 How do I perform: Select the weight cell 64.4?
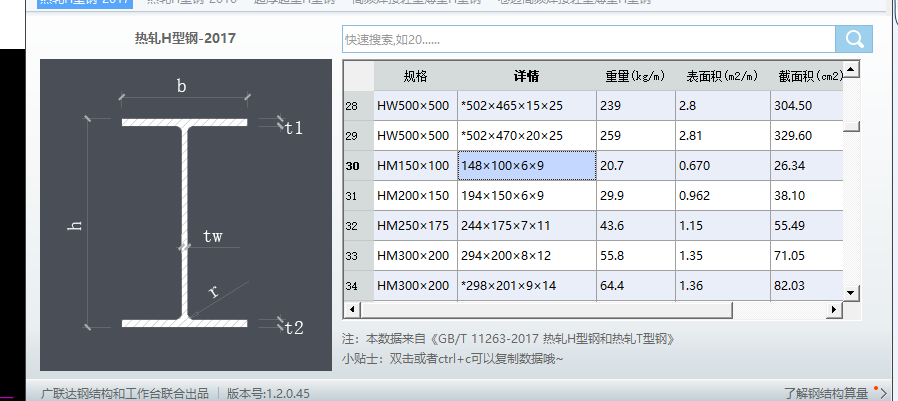pyautogui.click(x=636, y=285)
